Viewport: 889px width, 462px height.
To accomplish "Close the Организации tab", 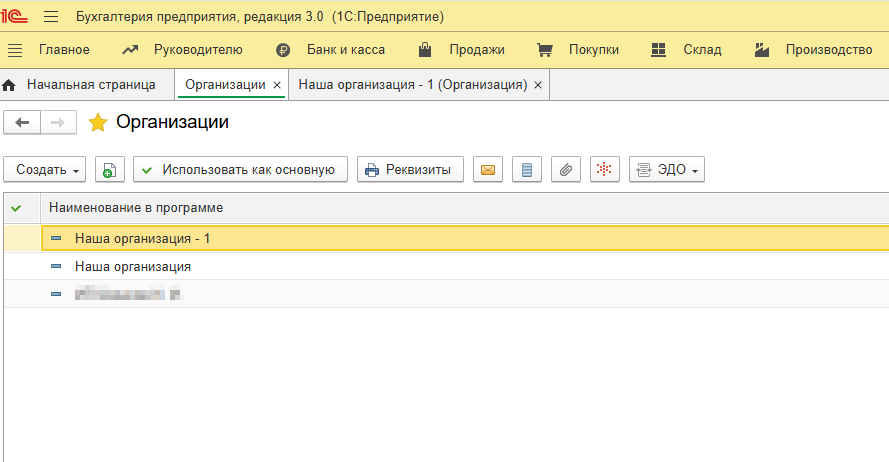I will click(x=277, y=85).
